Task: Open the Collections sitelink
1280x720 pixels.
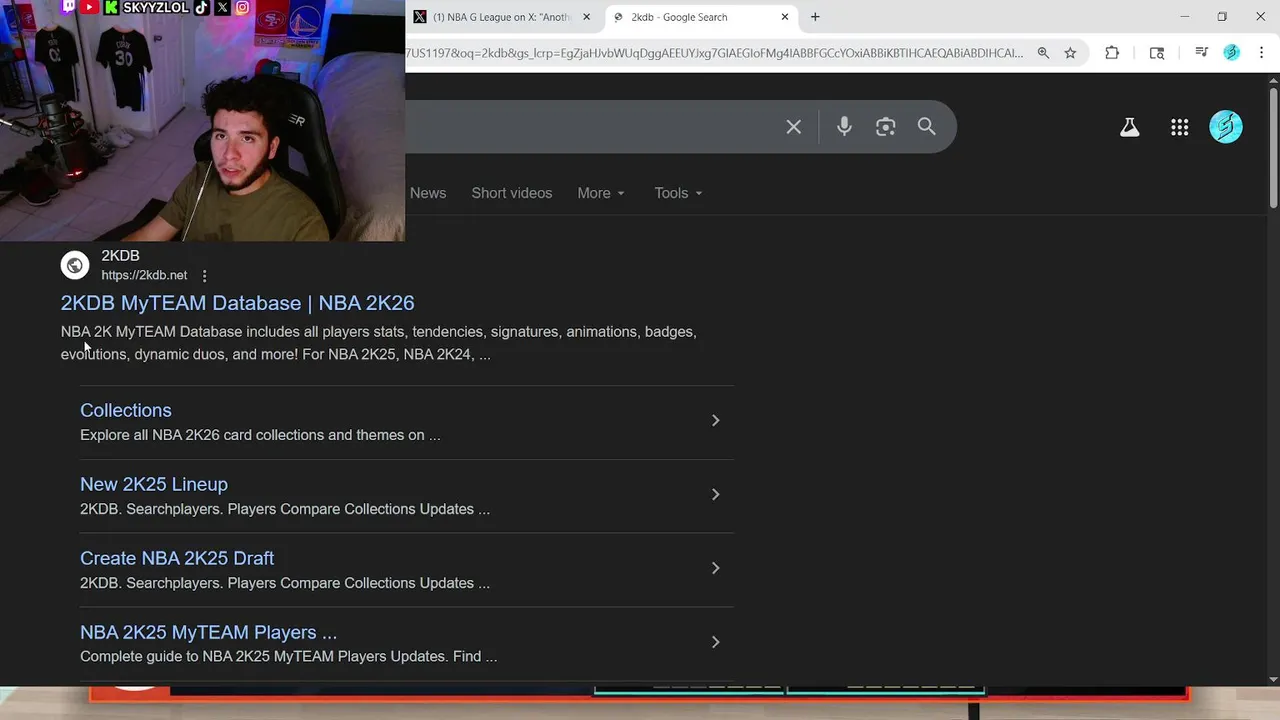Action: 126,410
